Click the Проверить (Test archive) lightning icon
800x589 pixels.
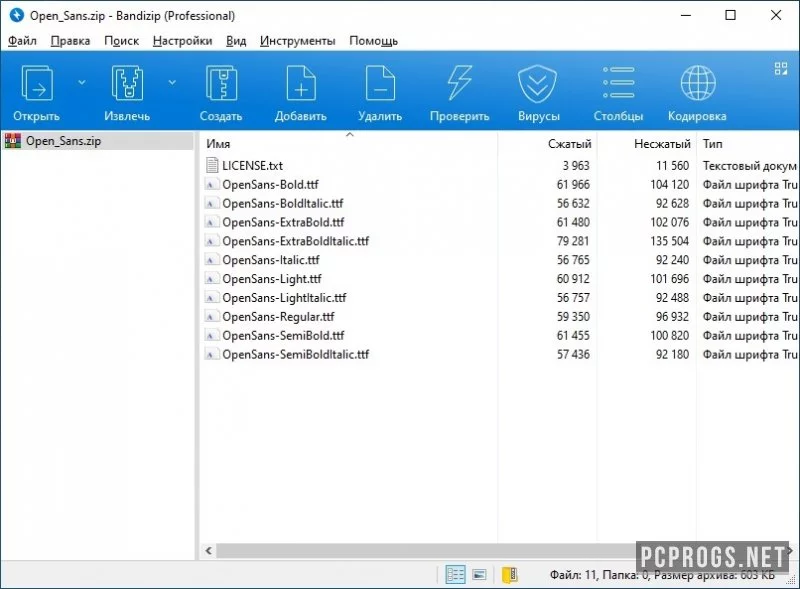click(459, 83)
